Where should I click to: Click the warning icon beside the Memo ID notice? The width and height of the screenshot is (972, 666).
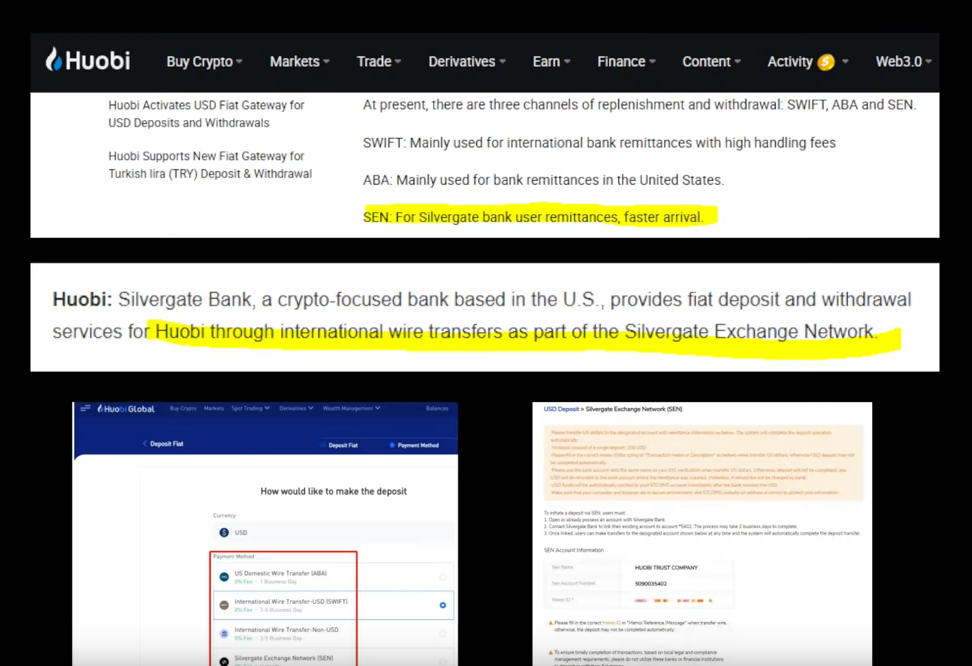point(550,623)
